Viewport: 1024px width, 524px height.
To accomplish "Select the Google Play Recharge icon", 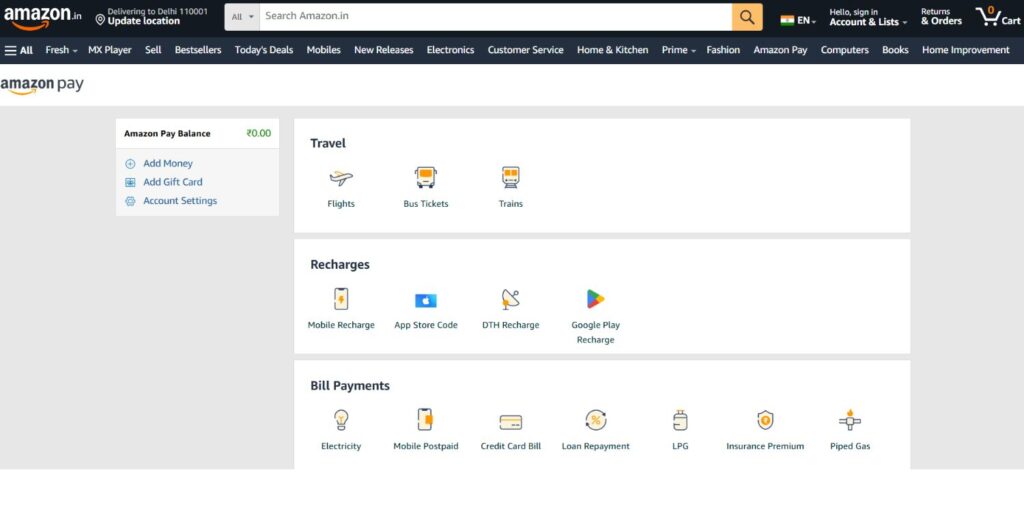I will pyautogui.click(x=596, y=299).
